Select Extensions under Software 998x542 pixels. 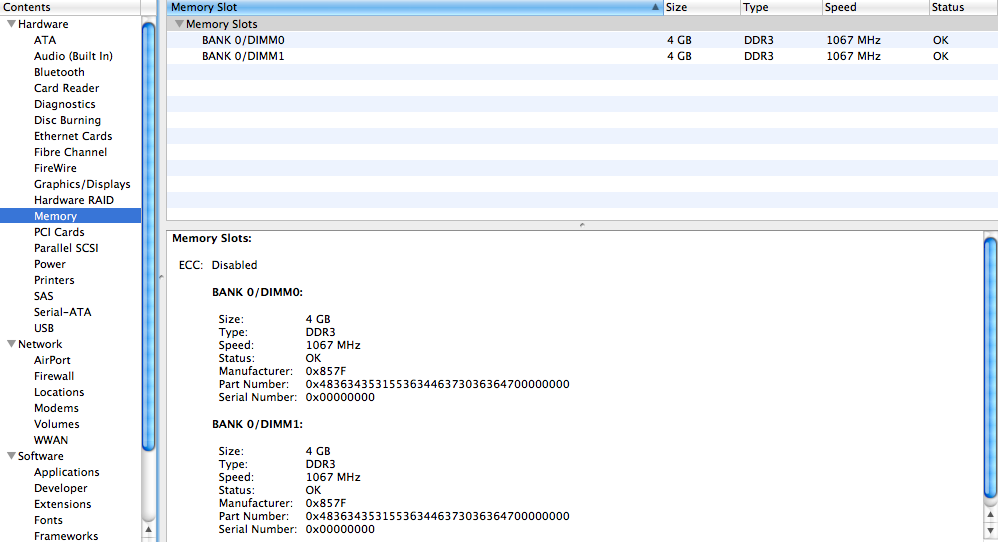point(62,504)
